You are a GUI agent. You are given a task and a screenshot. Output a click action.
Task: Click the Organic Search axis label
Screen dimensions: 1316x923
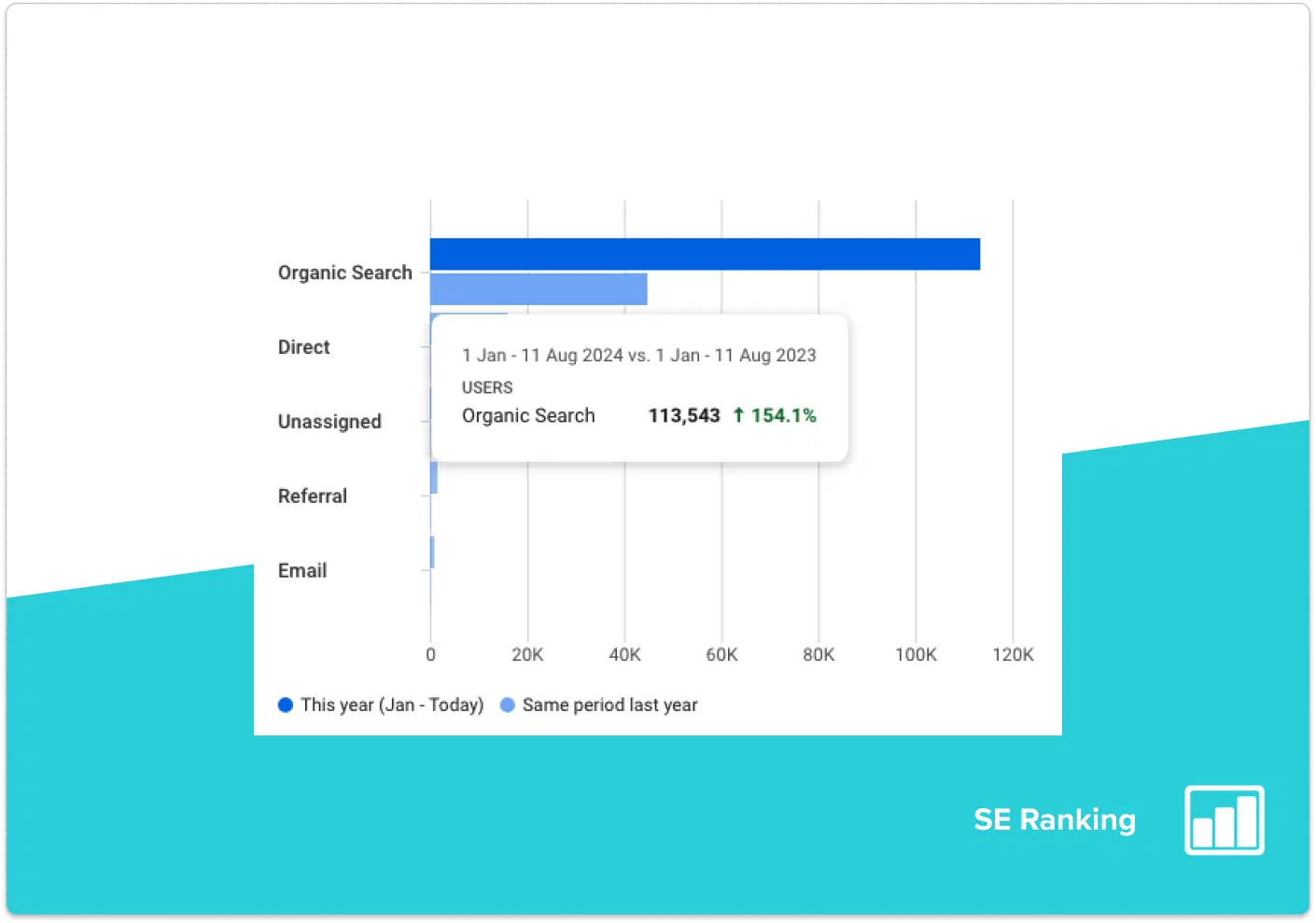344,273
